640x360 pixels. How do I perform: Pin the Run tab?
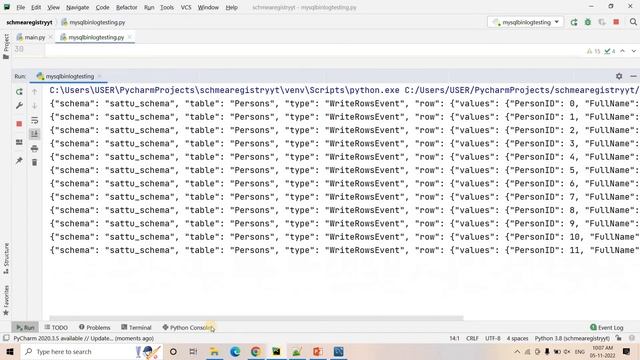pyautogui.click(x=19, y=160)
